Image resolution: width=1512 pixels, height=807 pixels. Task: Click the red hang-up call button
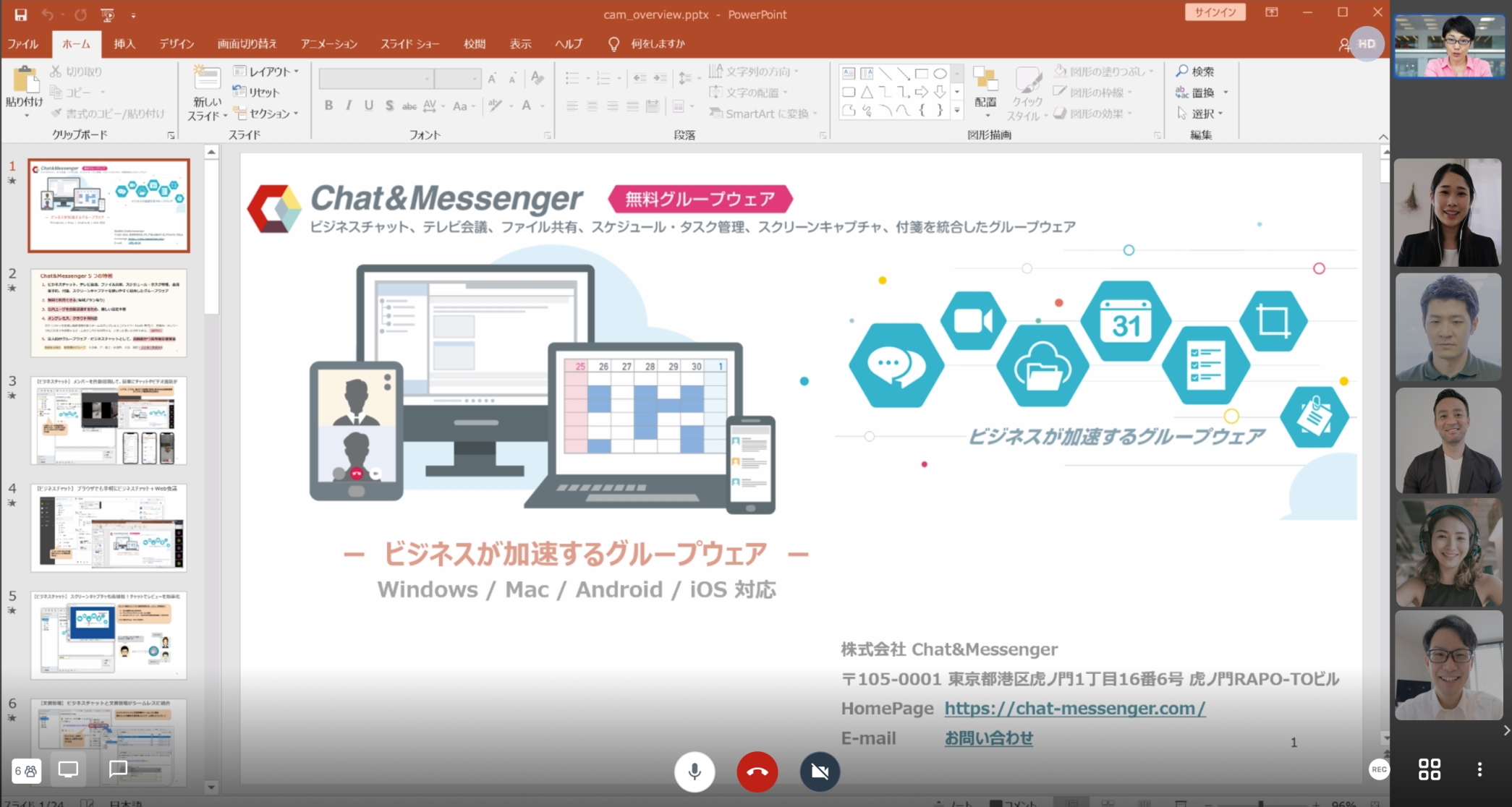click(757, 772)
